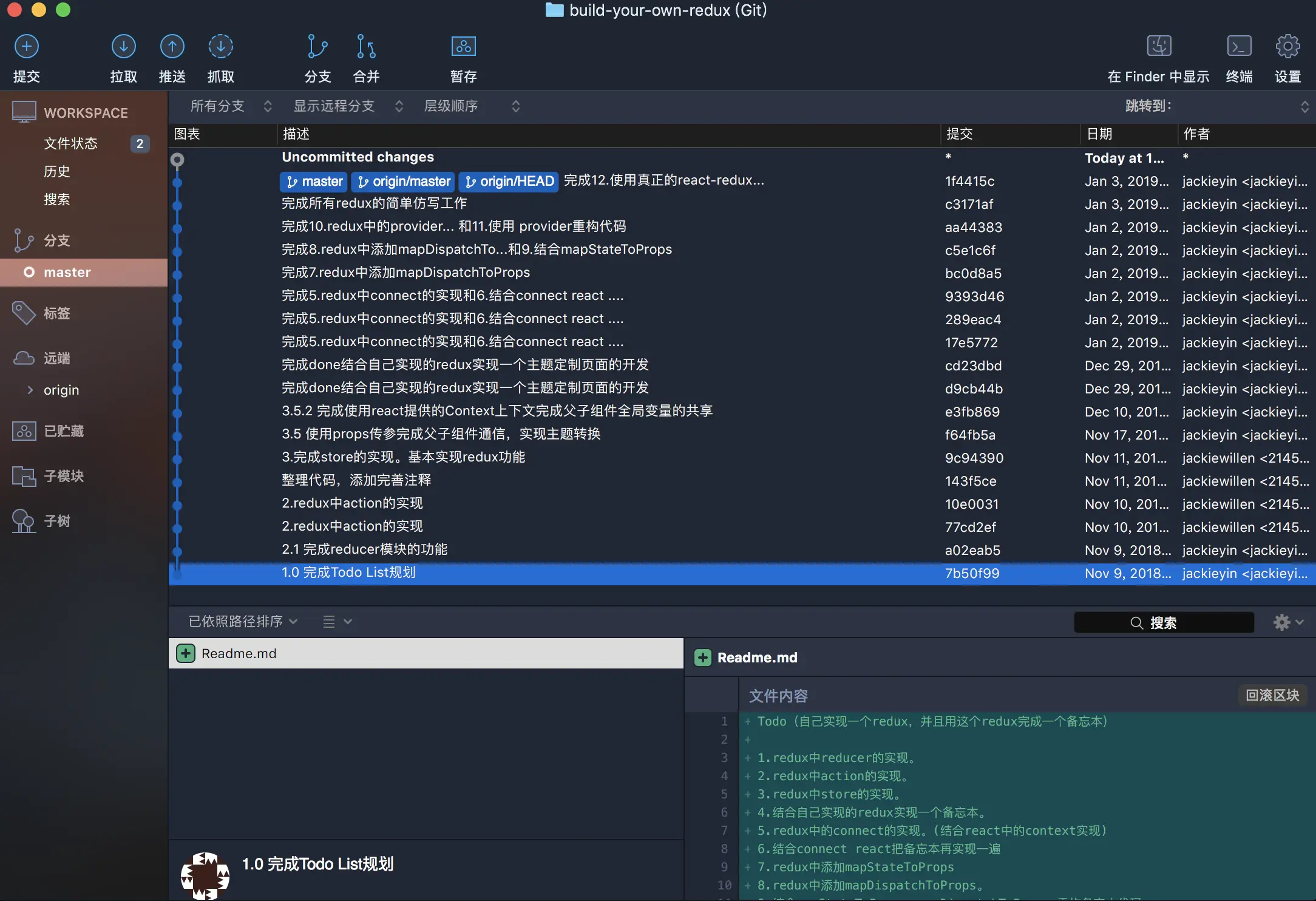Select the master branch in sidebar
The width and height of the screenshot is (1316, 901).
(67, 272)
